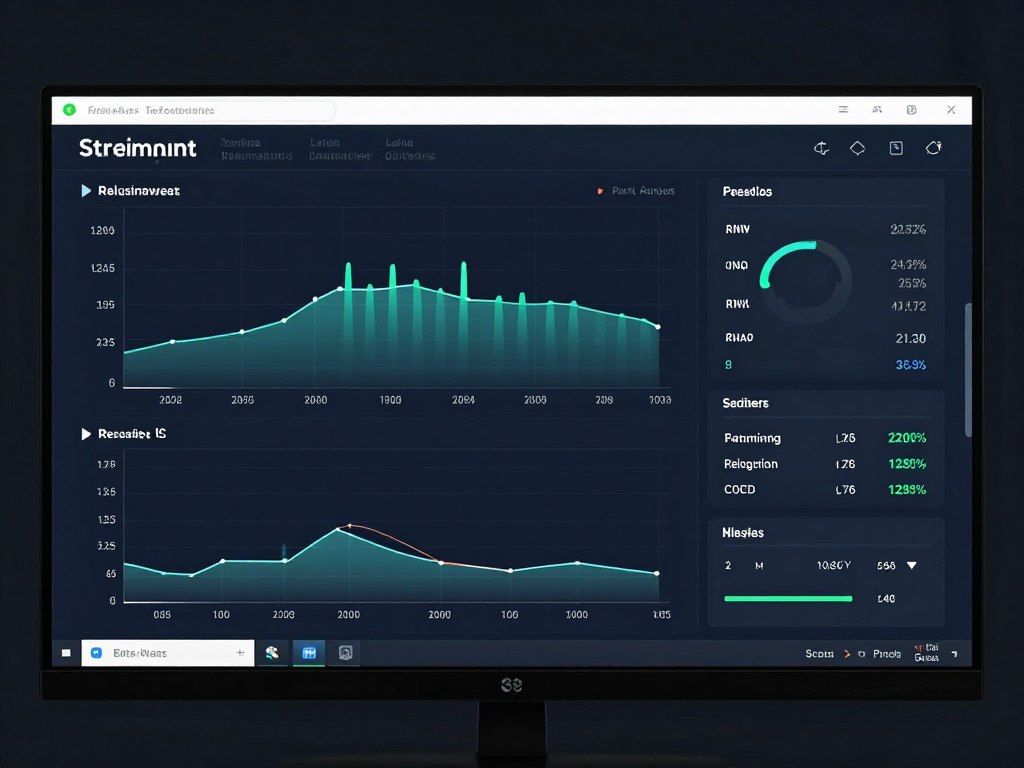1024x768 pixels.
Task: Click into the taskbar search box
Action: tap(168, 653)
